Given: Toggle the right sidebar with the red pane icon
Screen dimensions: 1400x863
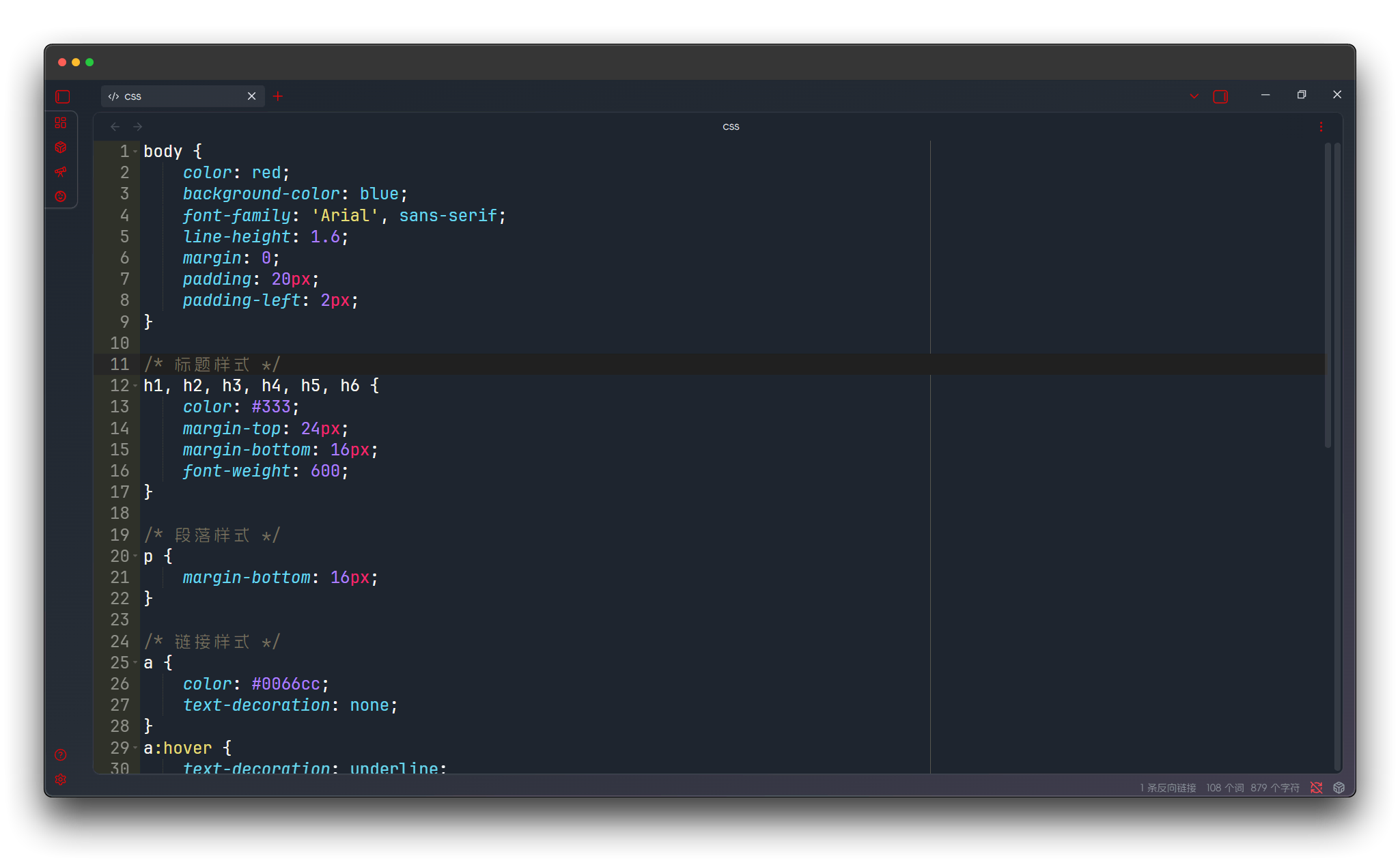Looking at the screenshot, I should [x=1220, y=96].
